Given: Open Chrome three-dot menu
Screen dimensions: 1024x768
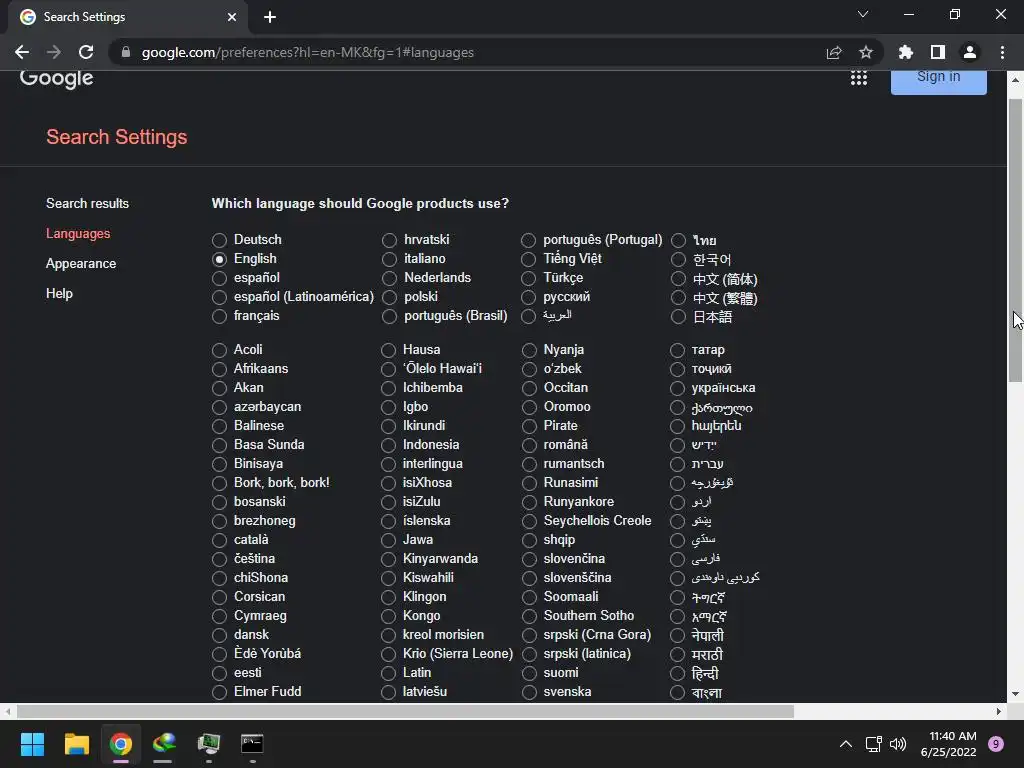Looking at the screenshot, I should [1002, 52].
